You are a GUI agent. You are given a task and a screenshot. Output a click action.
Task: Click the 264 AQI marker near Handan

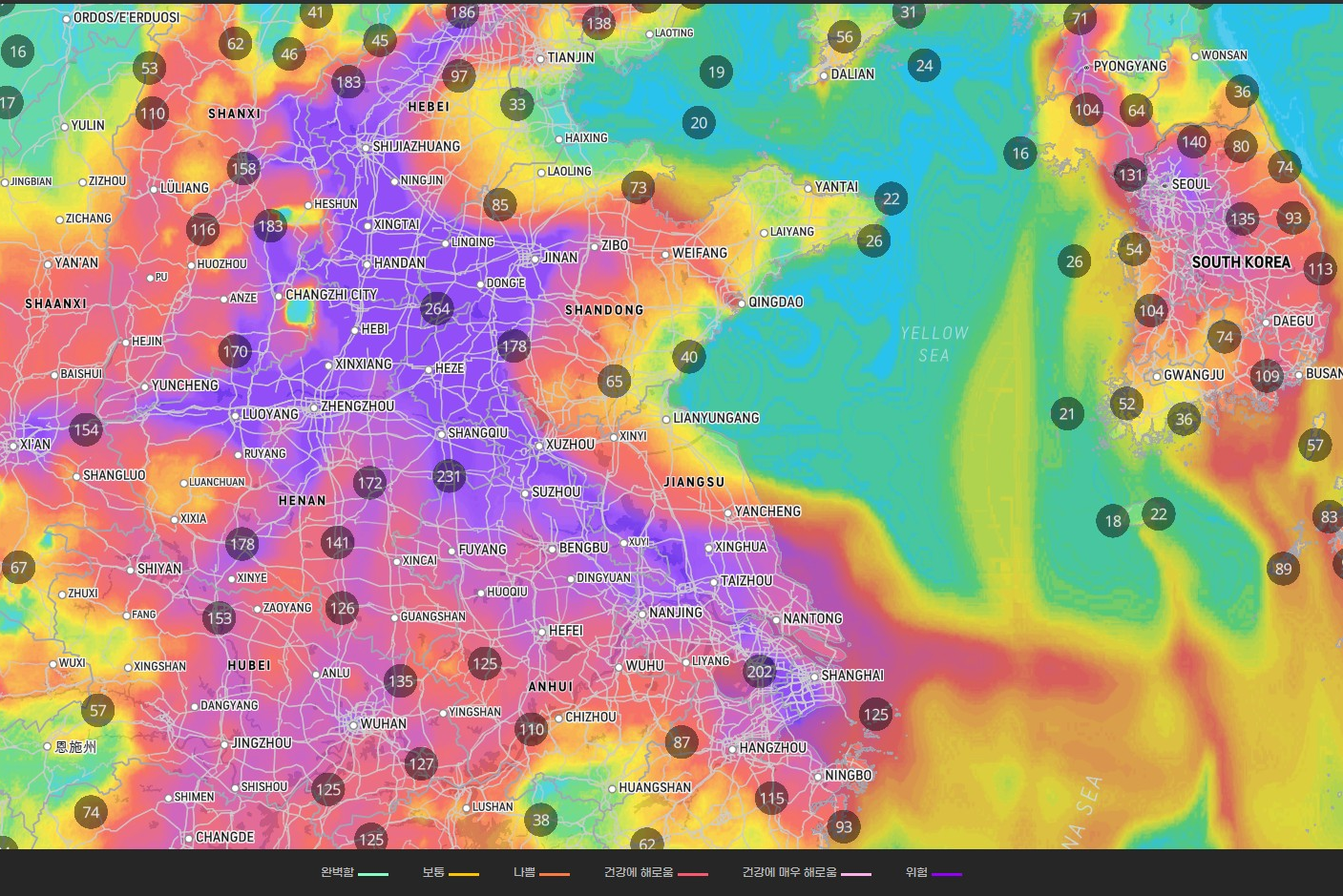point(436,308)
